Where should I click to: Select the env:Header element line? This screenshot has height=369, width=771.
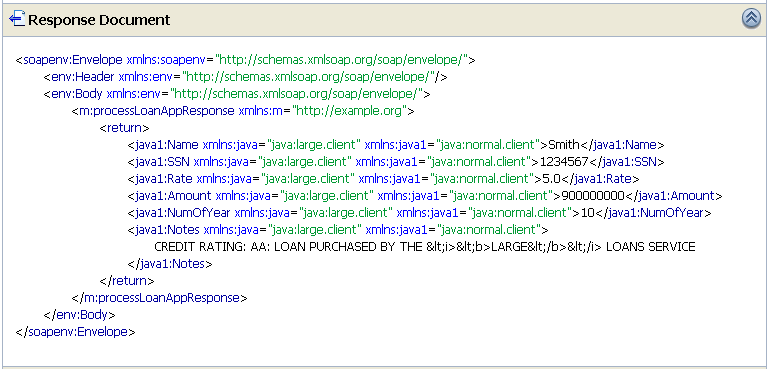[x=245, y=77]
